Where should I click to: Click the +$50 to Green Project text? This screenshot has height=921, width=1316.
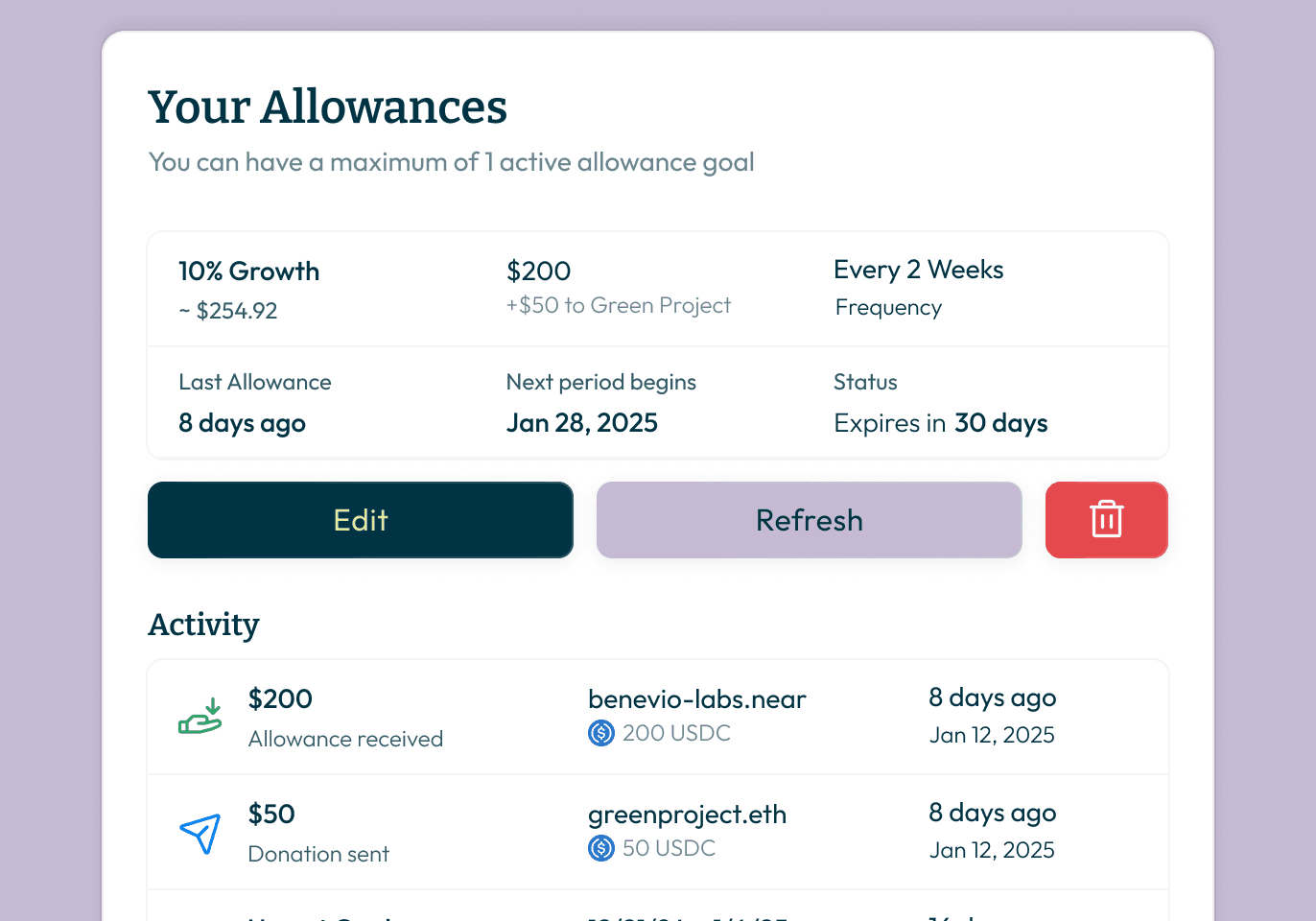619,305
